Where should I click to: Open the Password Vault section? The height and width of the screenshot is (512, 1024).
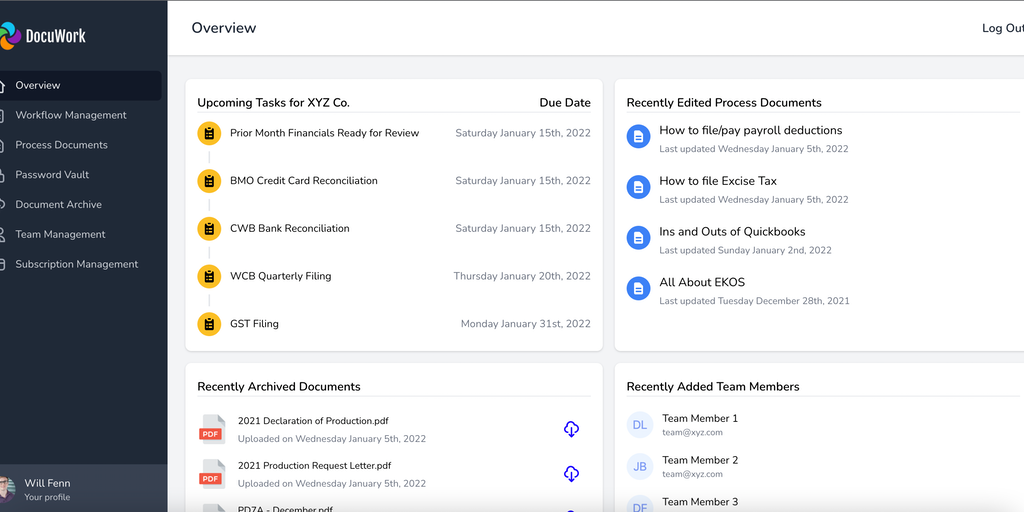pyautogui.click(x=52, y=175)
